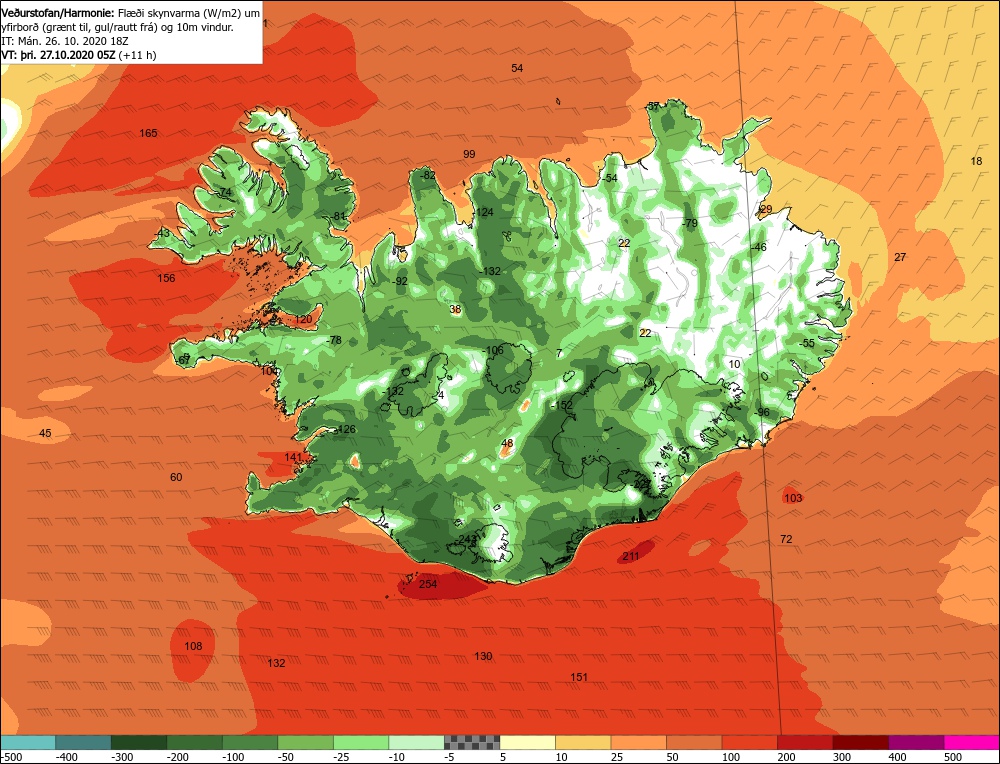Click the value 120 in Breiðafjörður bay
Screen dimensions: 1000x764
tap(304, 320)
